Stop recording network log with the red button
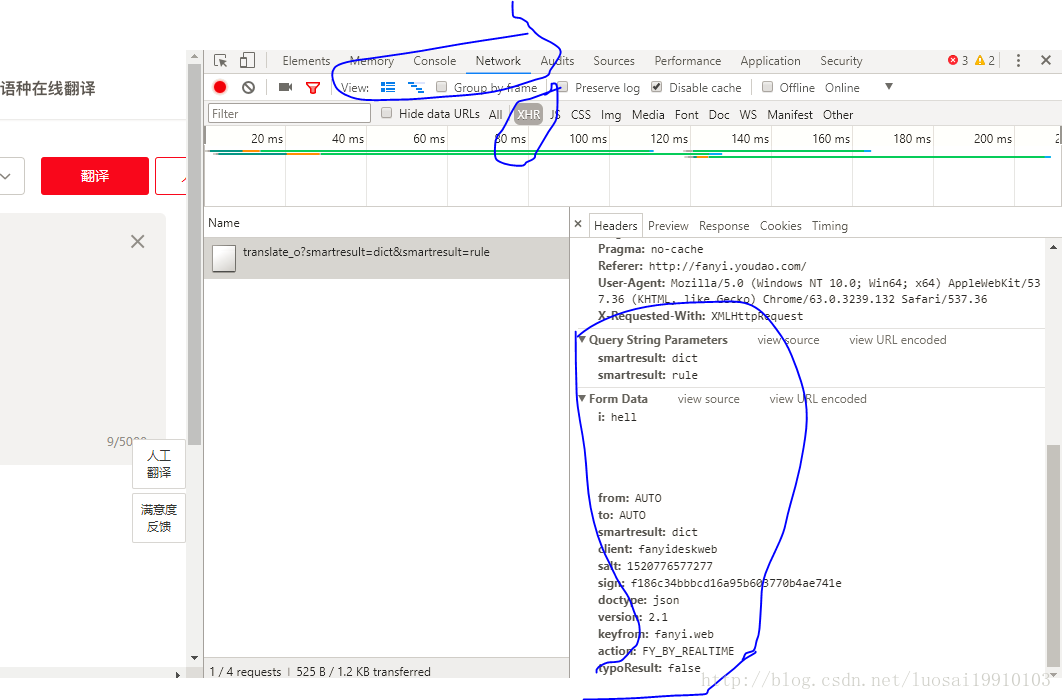This screenshot has width=1062, height=700. (220, 87)
